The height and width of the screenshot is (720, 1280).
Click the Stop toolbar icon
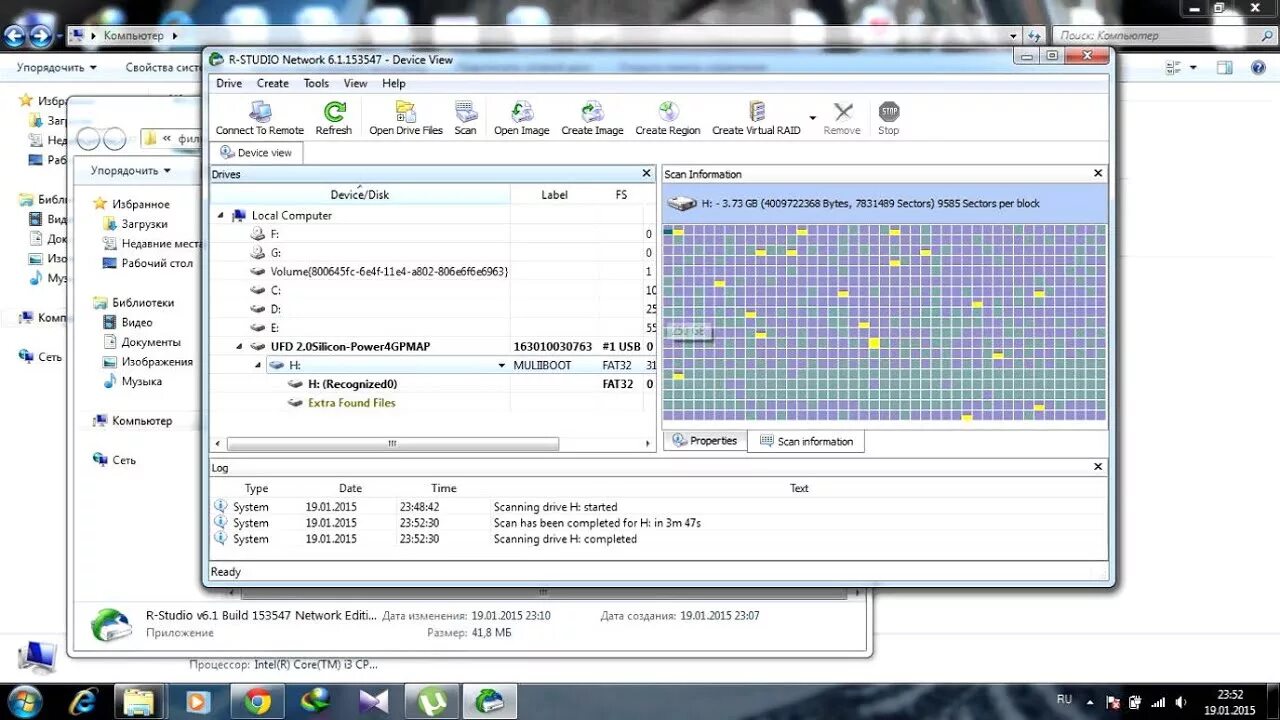[888, 118]
